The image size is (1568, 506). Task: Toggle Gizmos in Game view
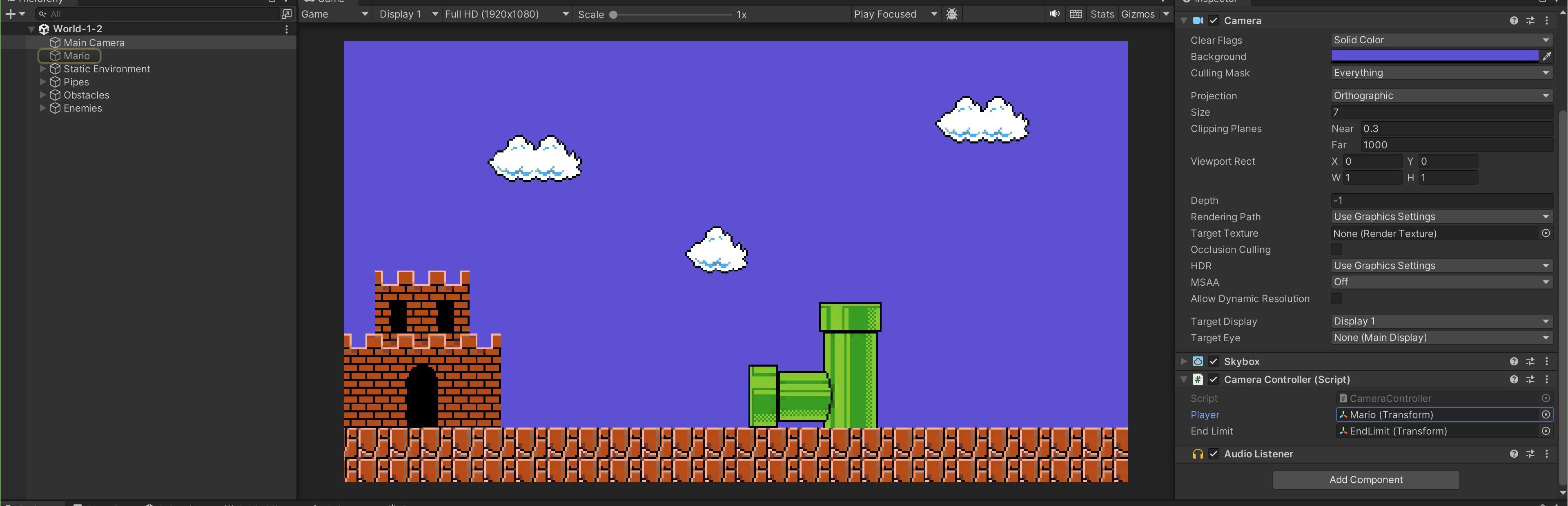tap(1138, 14)
